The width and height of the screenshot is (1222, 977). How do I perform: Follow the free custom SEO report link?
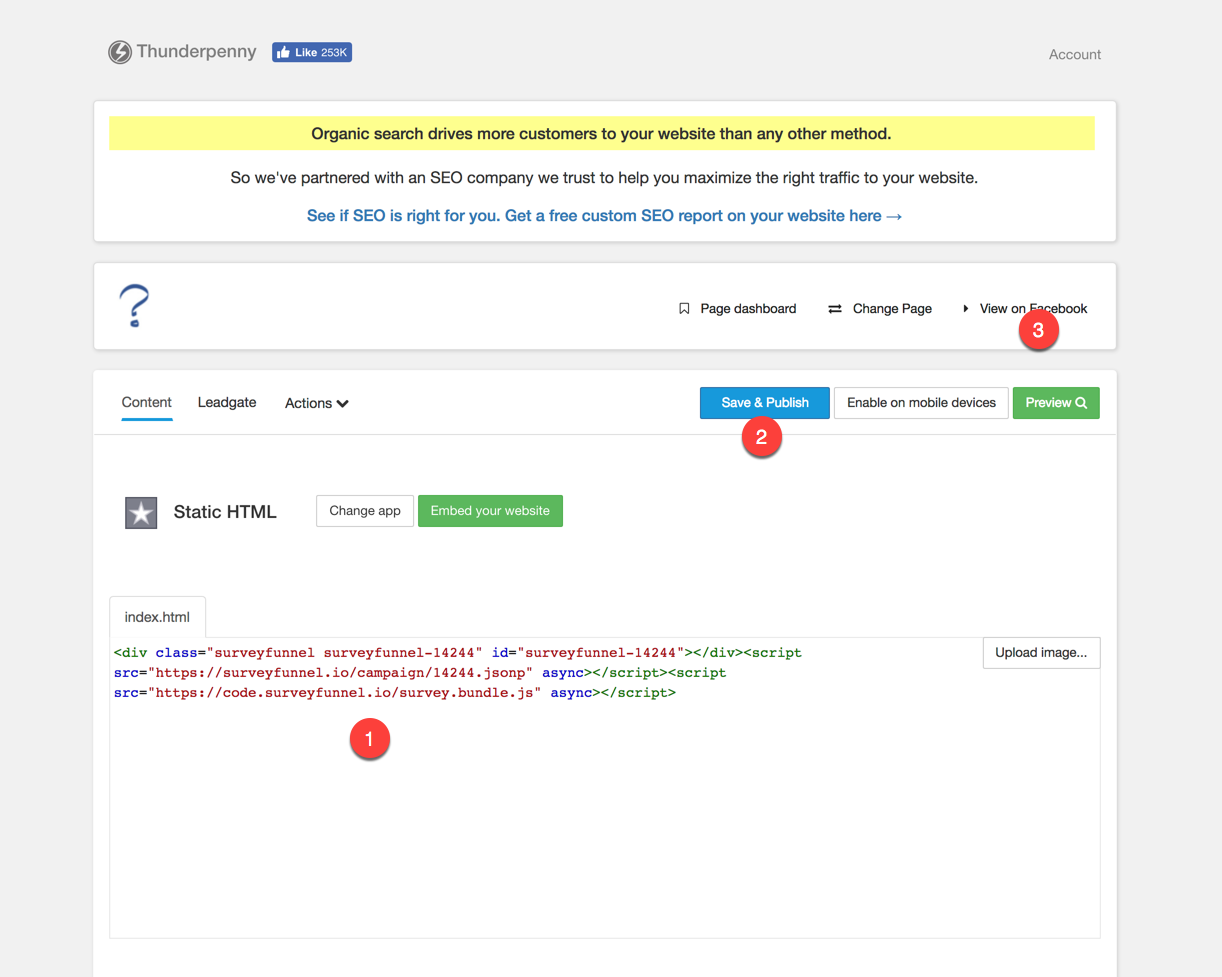(604, 216)
